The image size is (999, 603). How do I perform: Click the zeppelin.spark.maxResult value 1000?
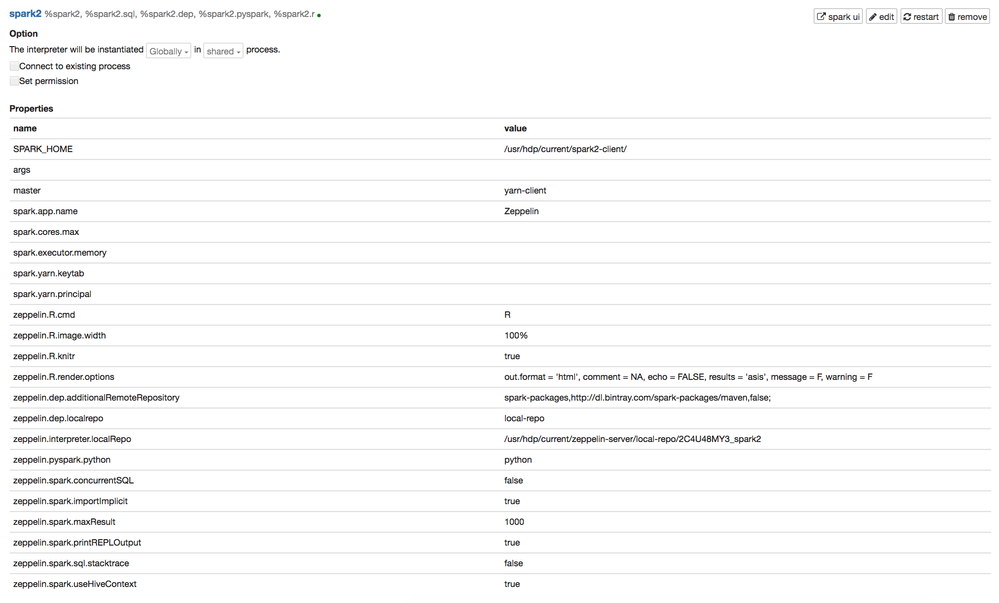514,522
